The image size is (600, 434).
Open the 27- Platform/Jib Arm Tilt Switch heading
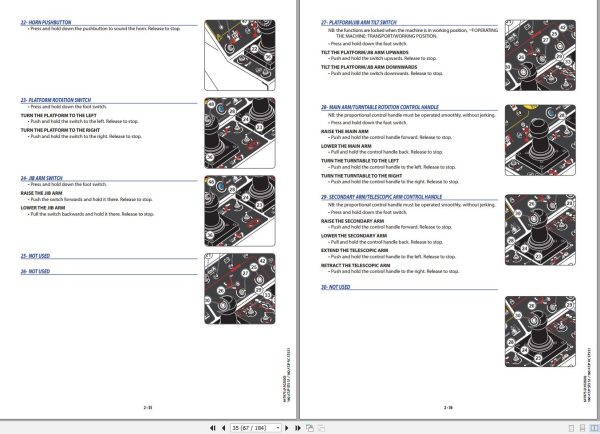(x=359, y=23)
